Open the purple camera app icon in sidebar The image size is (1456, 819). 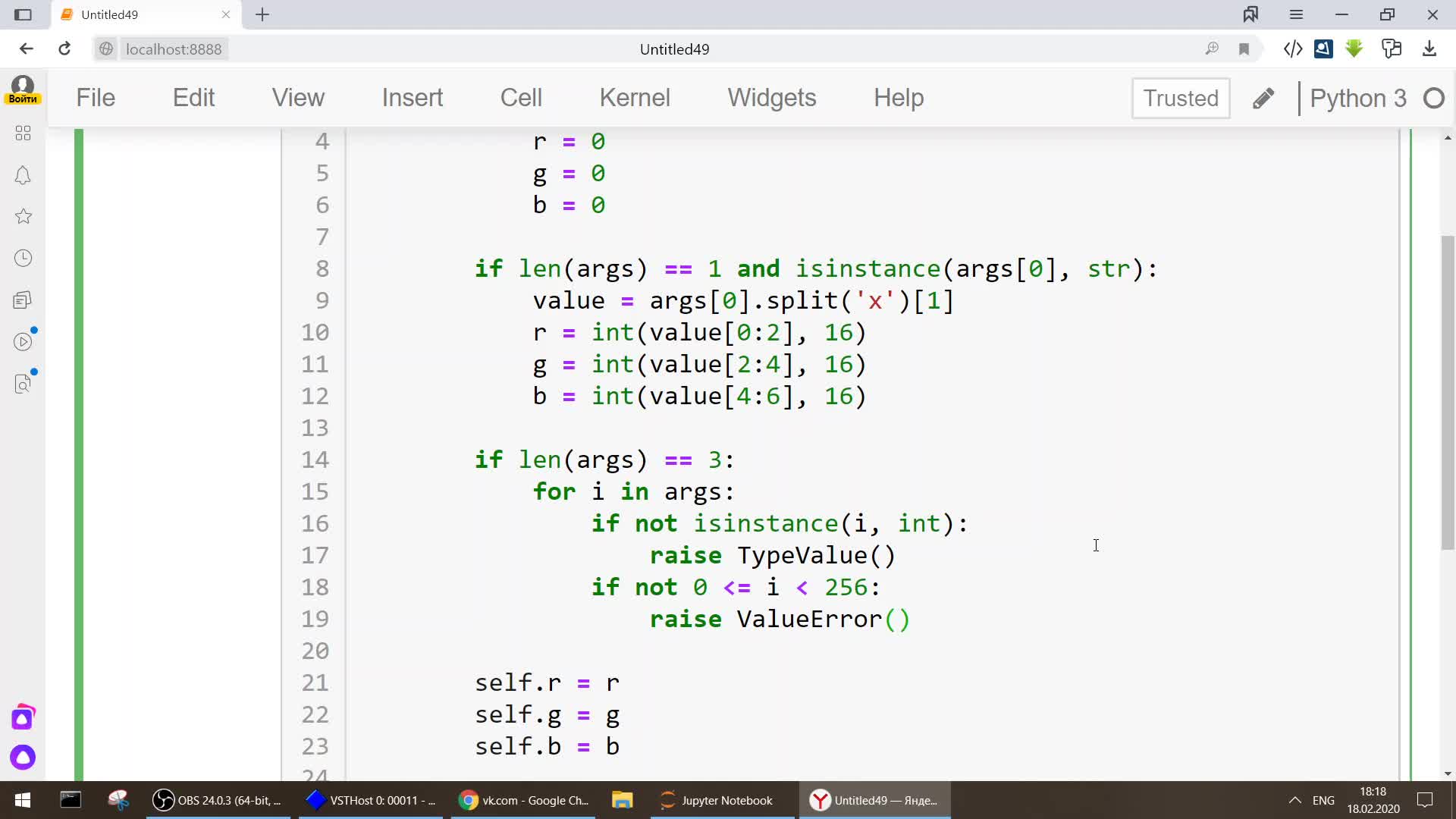coord(23,717)
